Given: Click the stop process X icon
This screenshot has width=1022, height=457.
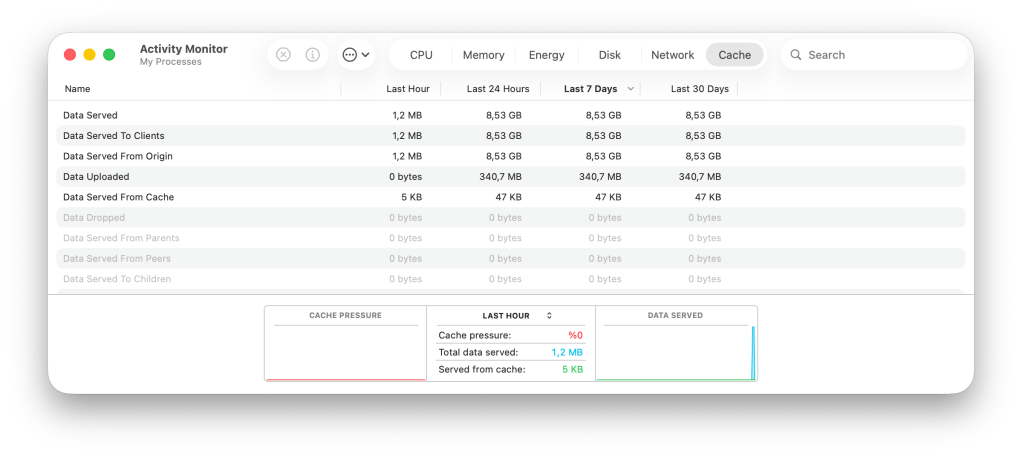Looking at the screenshot, I should tap(283, 55).
